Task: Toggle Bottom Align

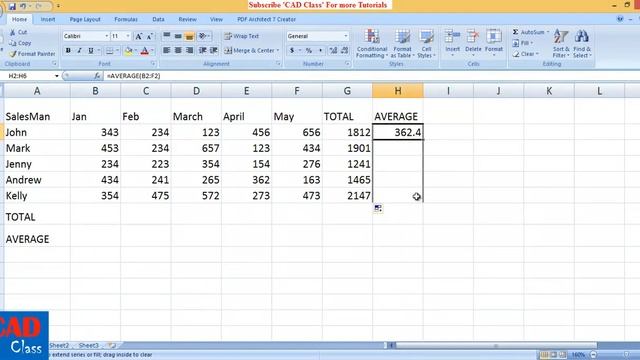Action: [189, 36]
